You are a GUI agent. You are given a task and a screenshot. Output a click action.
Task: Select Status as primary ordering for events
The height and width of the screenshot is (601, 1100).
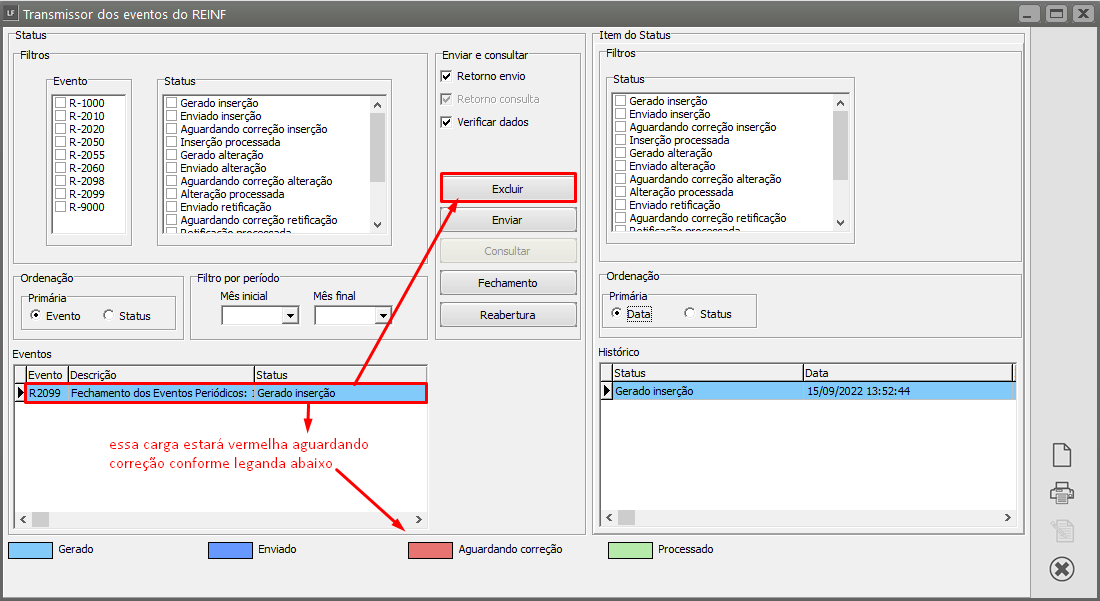(109, 315)
